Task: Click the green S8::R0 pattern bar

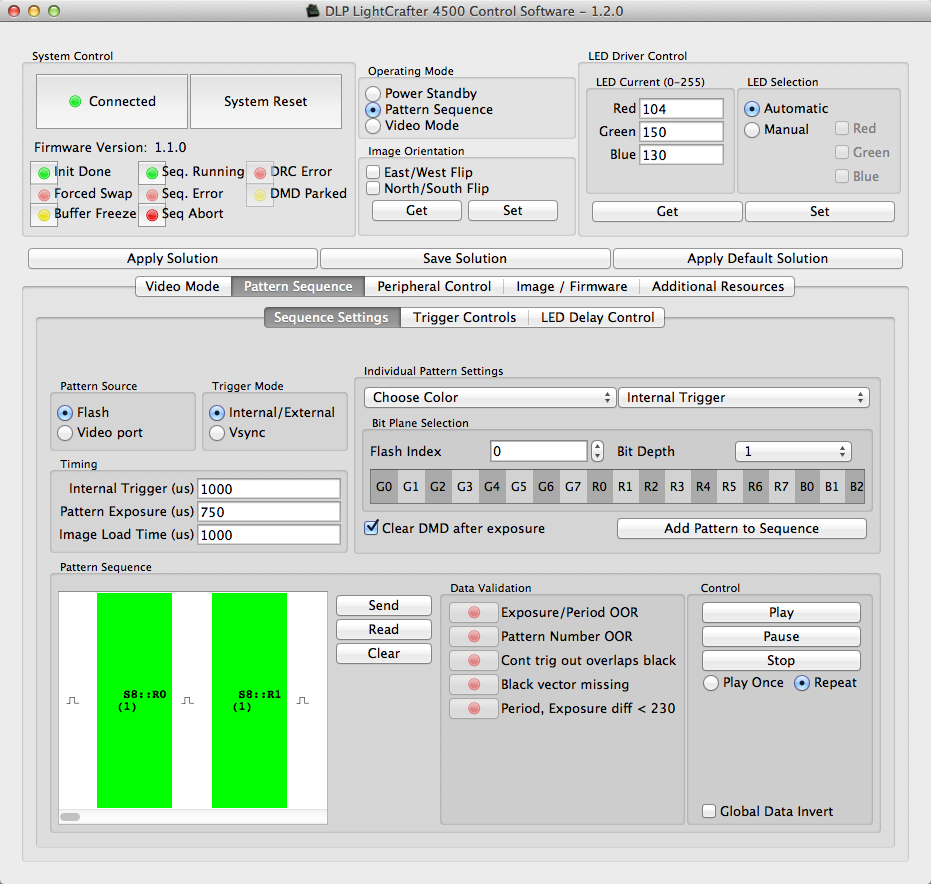Action: pos(134,700)
